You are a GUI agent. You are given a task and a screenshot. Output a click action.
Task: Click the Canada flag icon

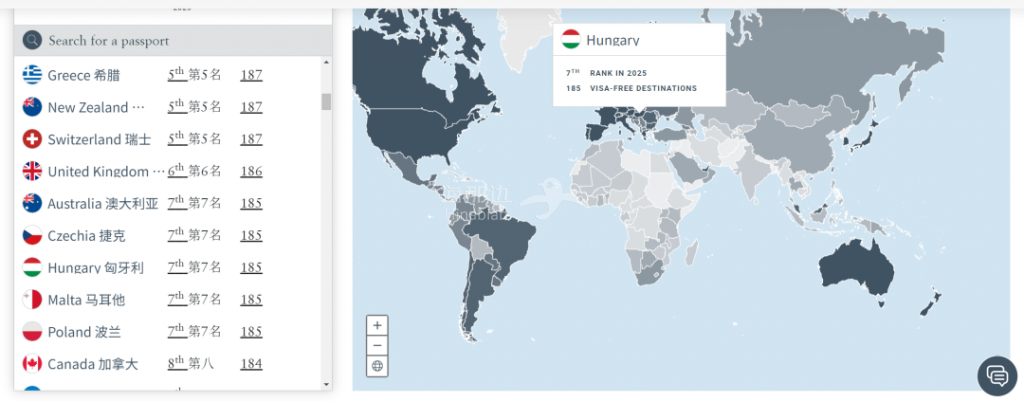pos(32,363)
